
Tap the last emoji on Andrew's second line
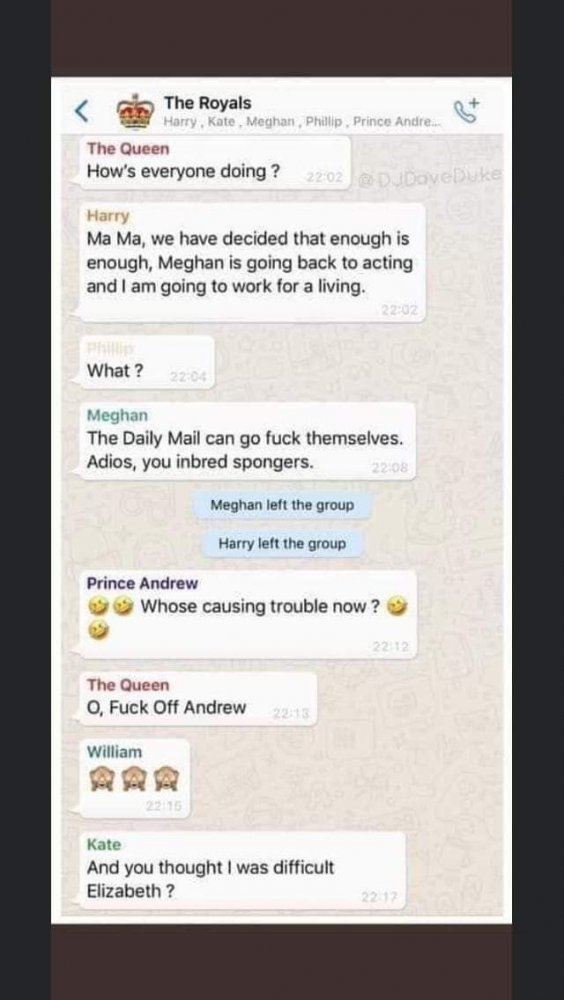point(98,631)
